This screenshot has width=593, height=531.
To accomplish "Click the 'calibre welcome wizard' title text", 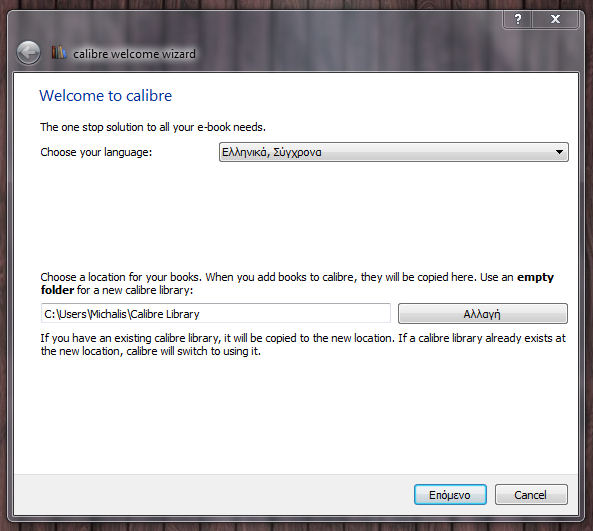I will click(134, 54).
